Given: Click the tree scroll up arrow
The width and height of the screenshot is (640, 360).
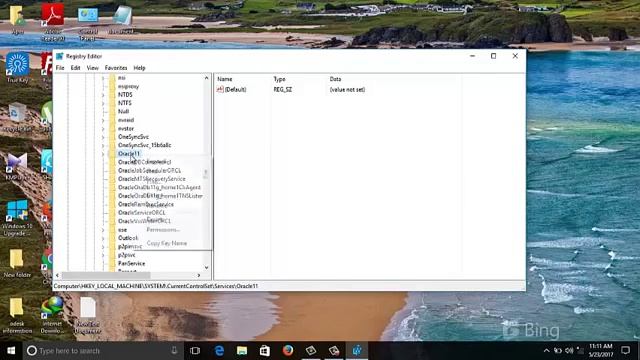Looking at the screenshot, I should pyautogui.click(x=206, y=78).
